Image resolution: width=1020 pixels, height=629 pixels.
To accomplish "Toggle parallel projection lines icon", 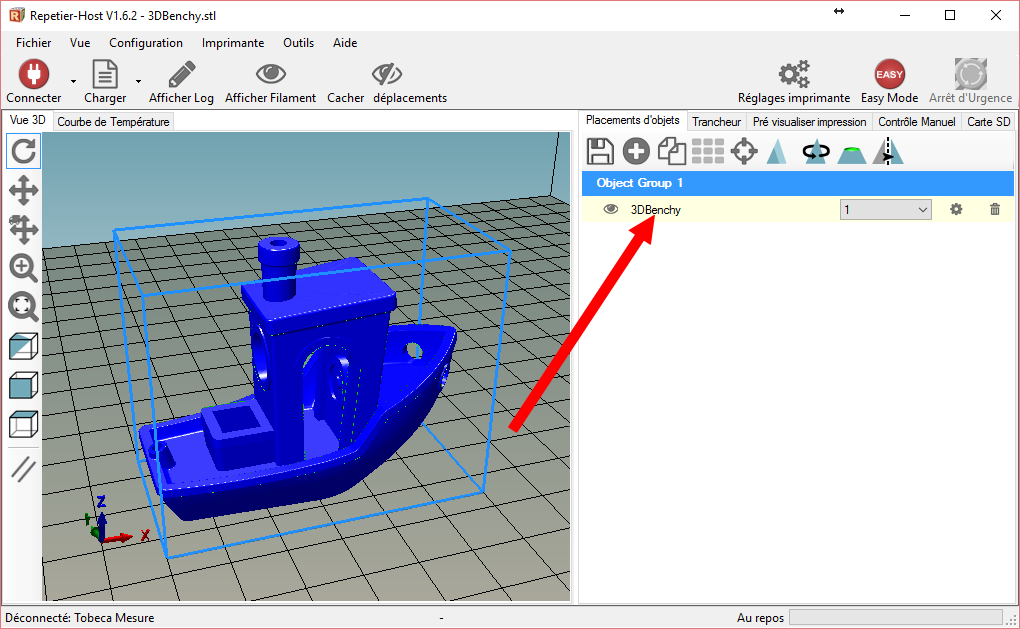I will click(23, 469).
